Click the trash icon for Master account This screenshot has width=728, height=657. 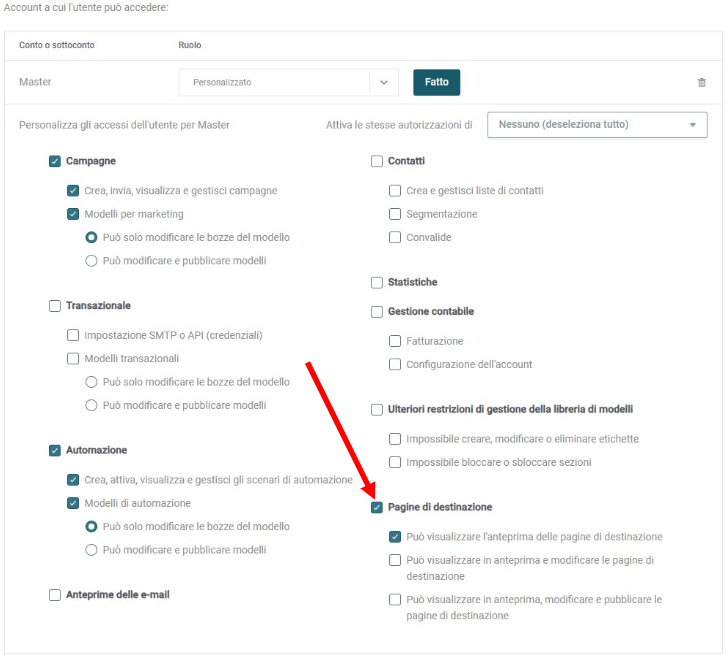[702, 83]
